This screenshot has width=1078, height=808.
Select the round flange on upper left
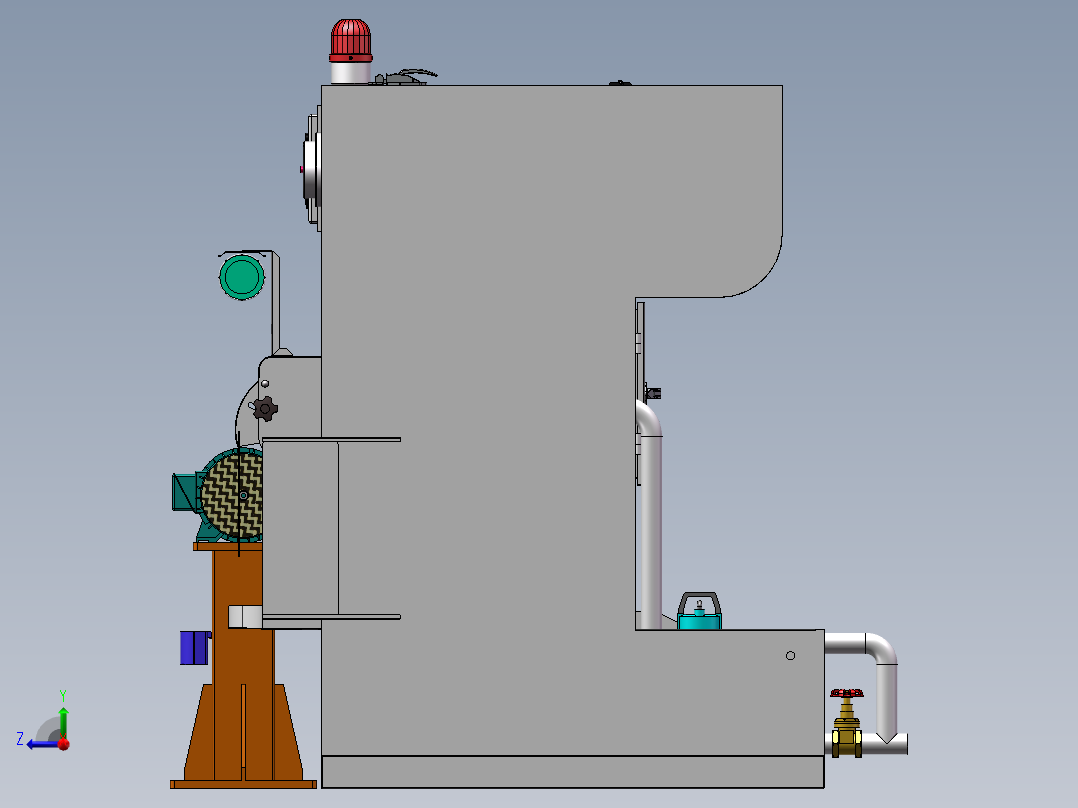311,168
